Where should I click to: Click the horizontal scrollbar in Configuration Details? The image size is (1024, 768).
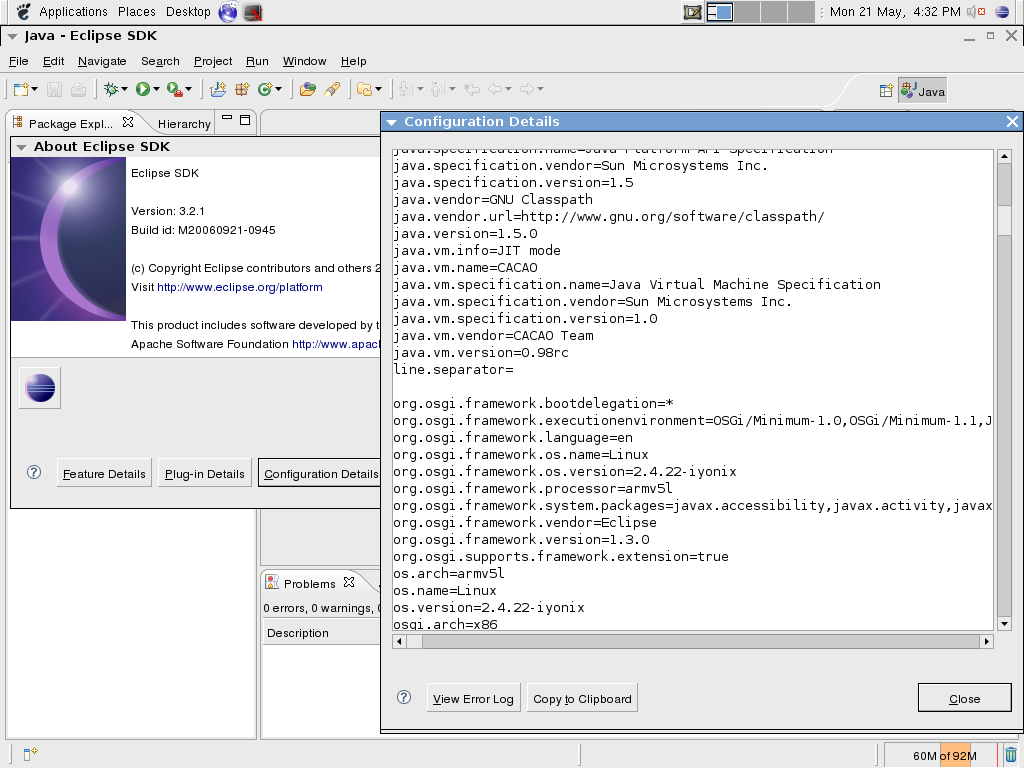pyautogui.click(x=690, y=641)
